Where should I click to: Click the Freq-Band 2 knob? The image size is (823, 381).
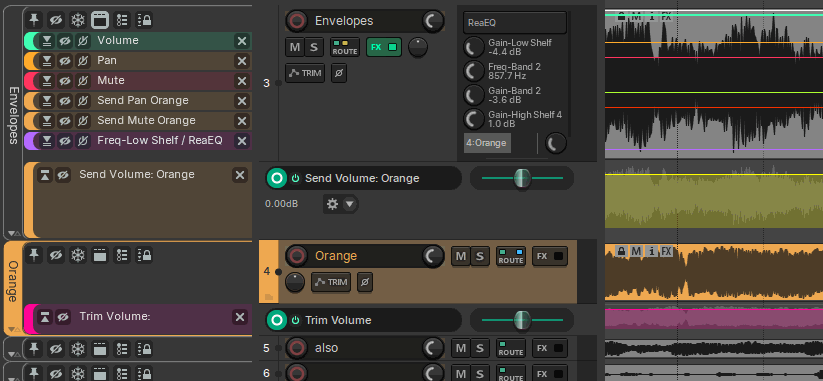tap(473, 71)
